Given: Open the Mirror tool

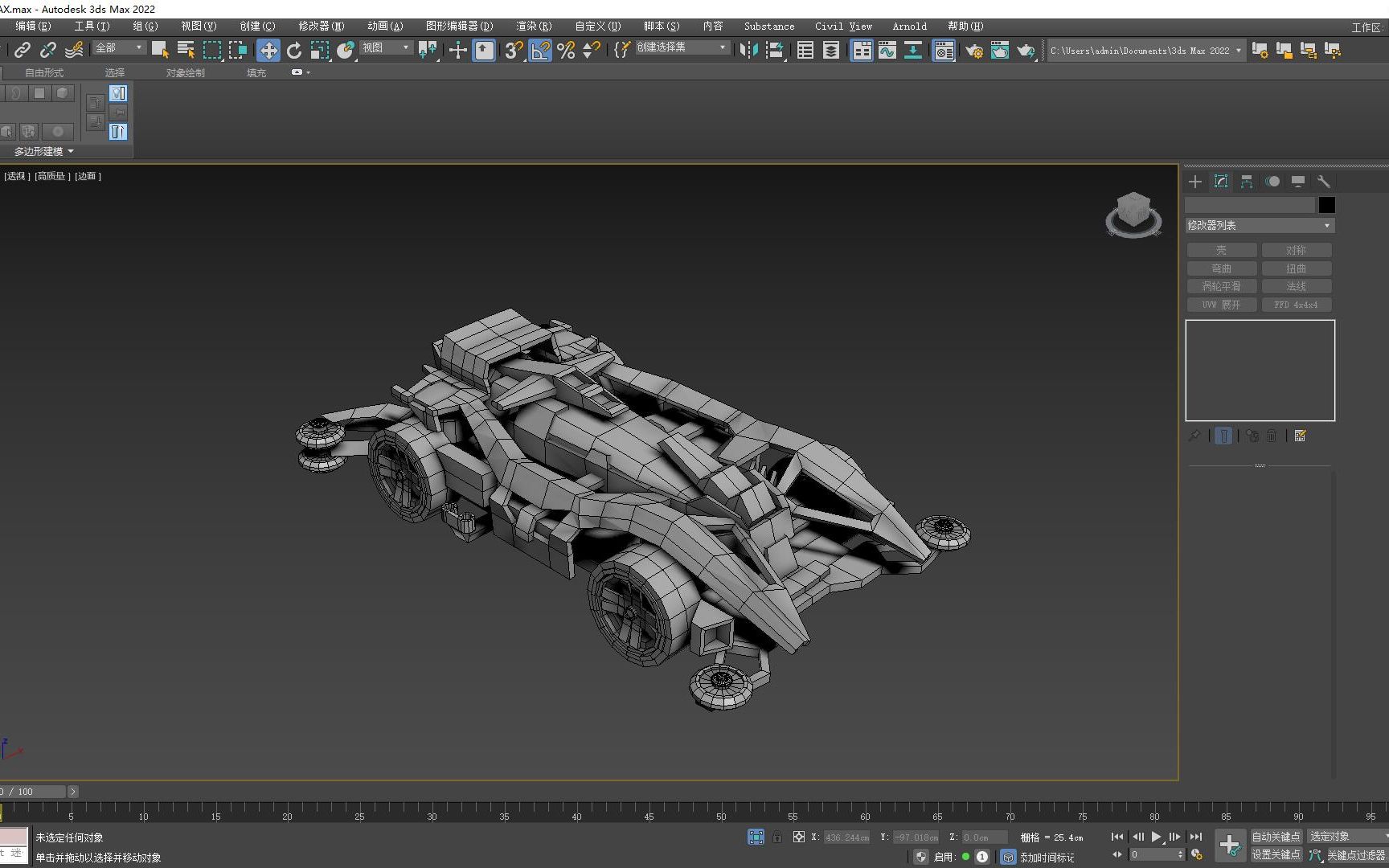Looking at the screenshot, I should [748, 51].
